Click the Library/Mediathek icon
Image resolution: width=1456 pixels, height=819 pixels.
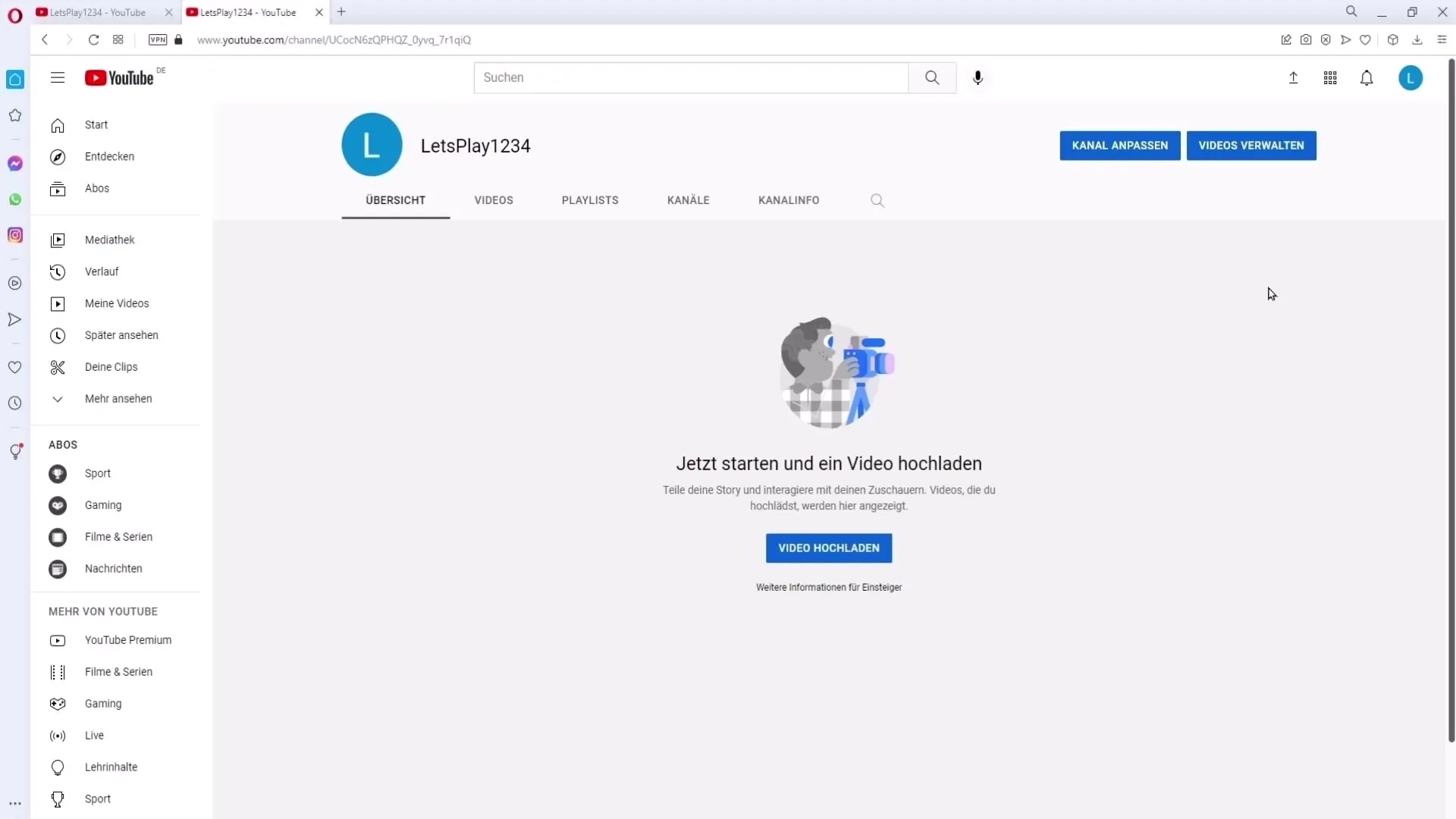tap(57, 239)
